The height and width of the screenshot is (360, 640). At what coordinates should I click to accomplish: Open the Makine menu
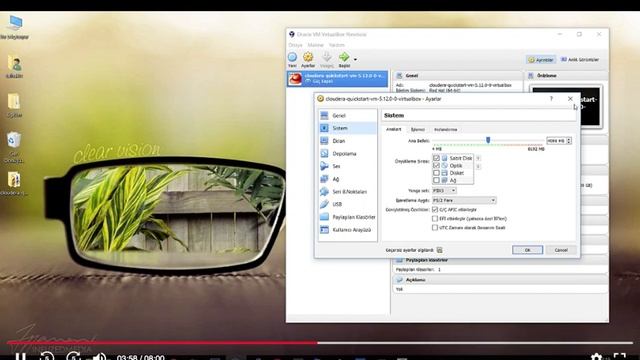pos(316,45)
